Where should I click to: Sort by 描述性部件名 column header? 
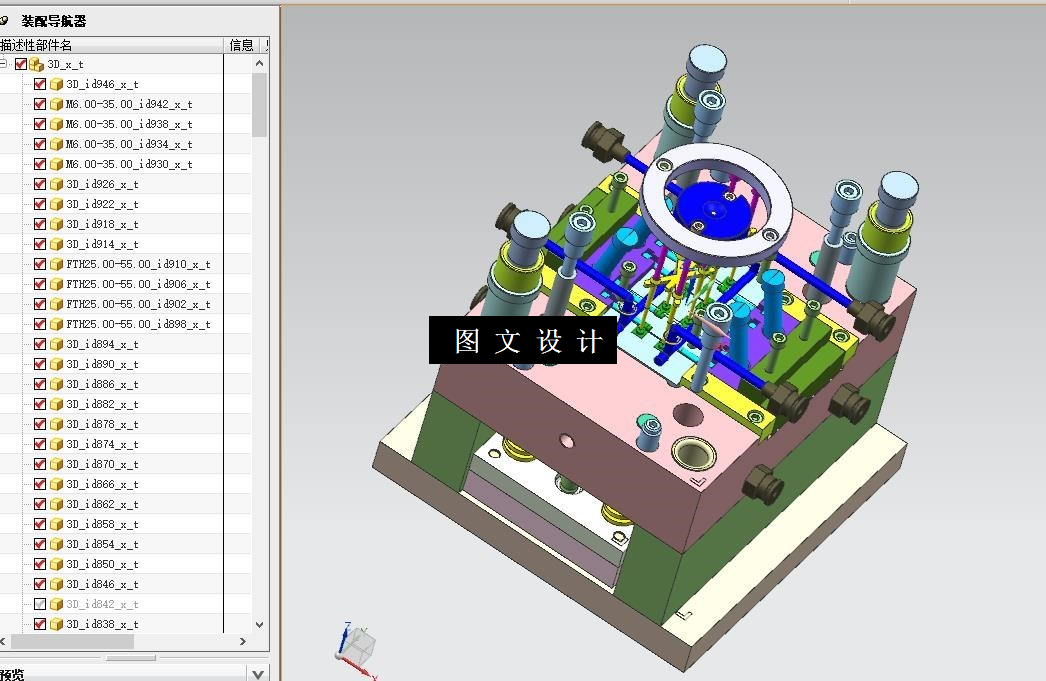[x=111, y=45]
